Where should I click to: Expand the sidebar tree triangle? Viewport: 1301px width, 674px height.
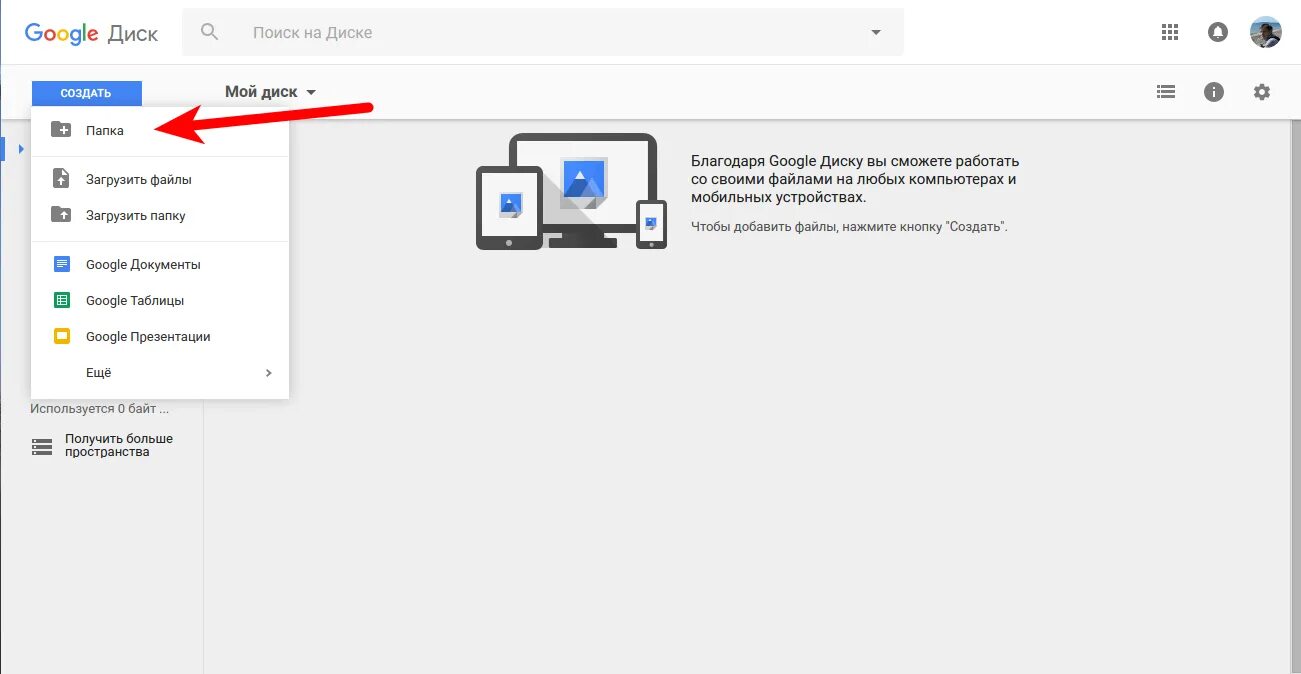pos(20,150)
